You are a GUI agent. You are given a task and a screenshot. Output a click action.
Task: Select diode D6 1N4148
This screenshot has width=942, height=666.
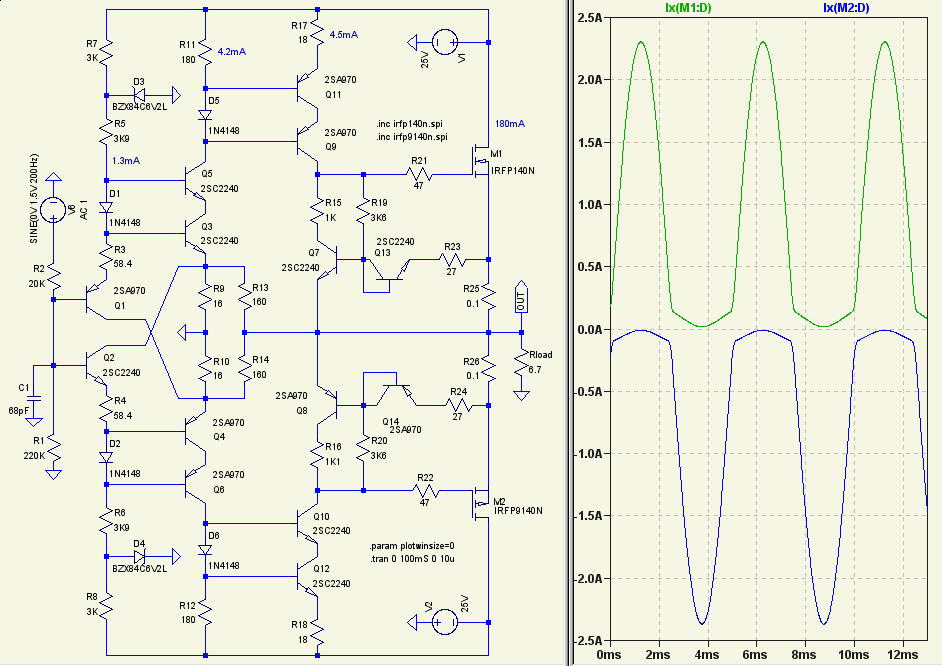205,550
